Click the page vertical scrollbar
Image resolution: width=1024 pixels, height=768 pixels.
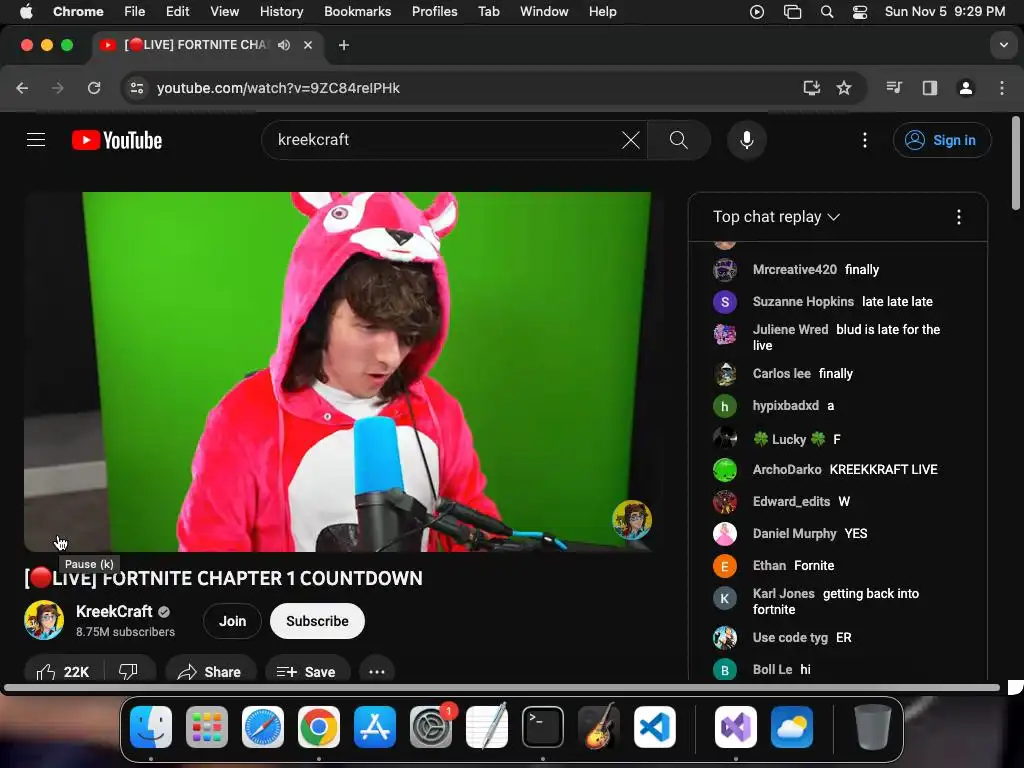pos(1016,163)
